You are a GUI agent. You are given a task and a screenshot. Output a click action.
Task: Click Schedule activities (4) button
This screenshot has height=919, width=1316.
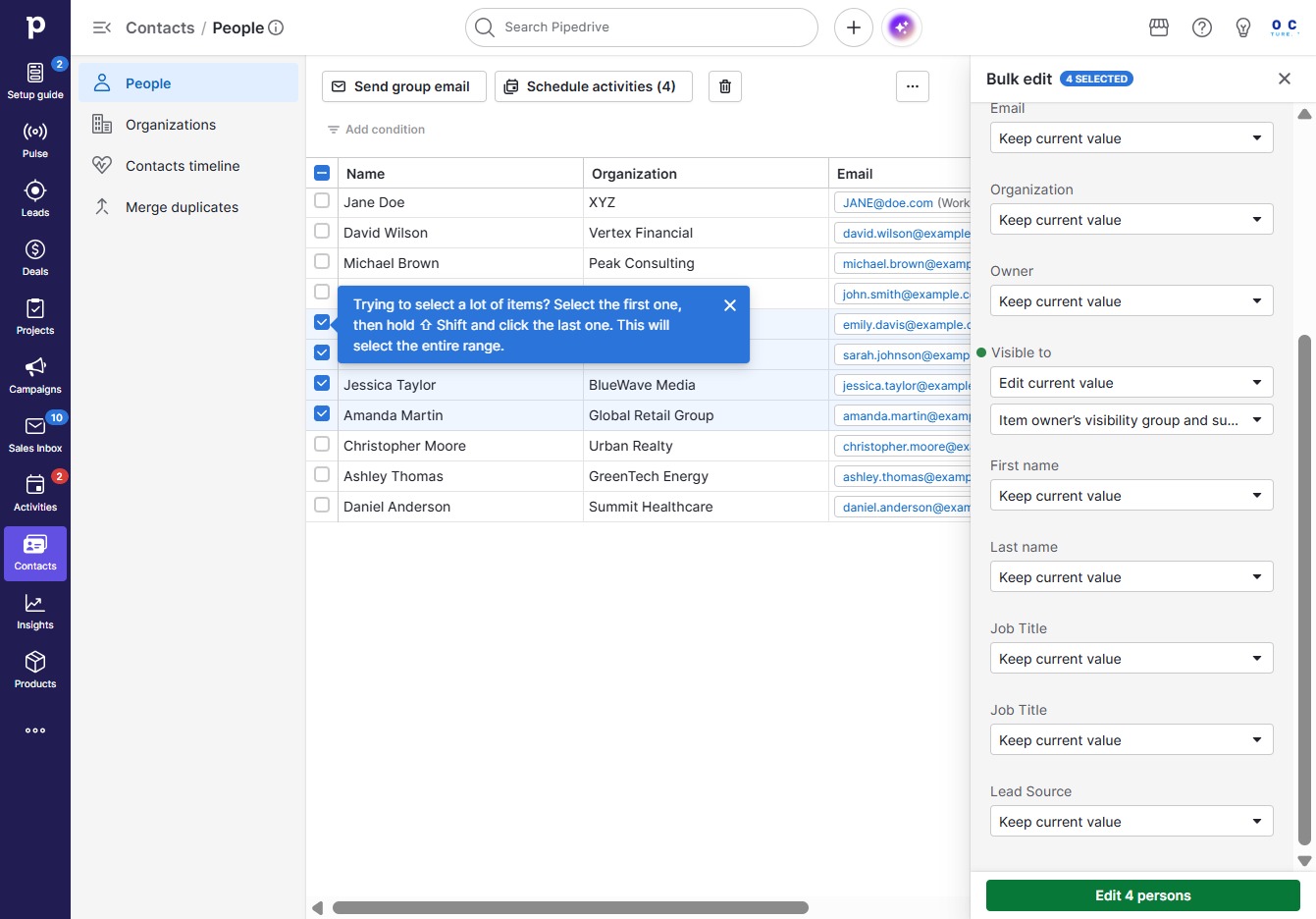click(x=593, y=86)
